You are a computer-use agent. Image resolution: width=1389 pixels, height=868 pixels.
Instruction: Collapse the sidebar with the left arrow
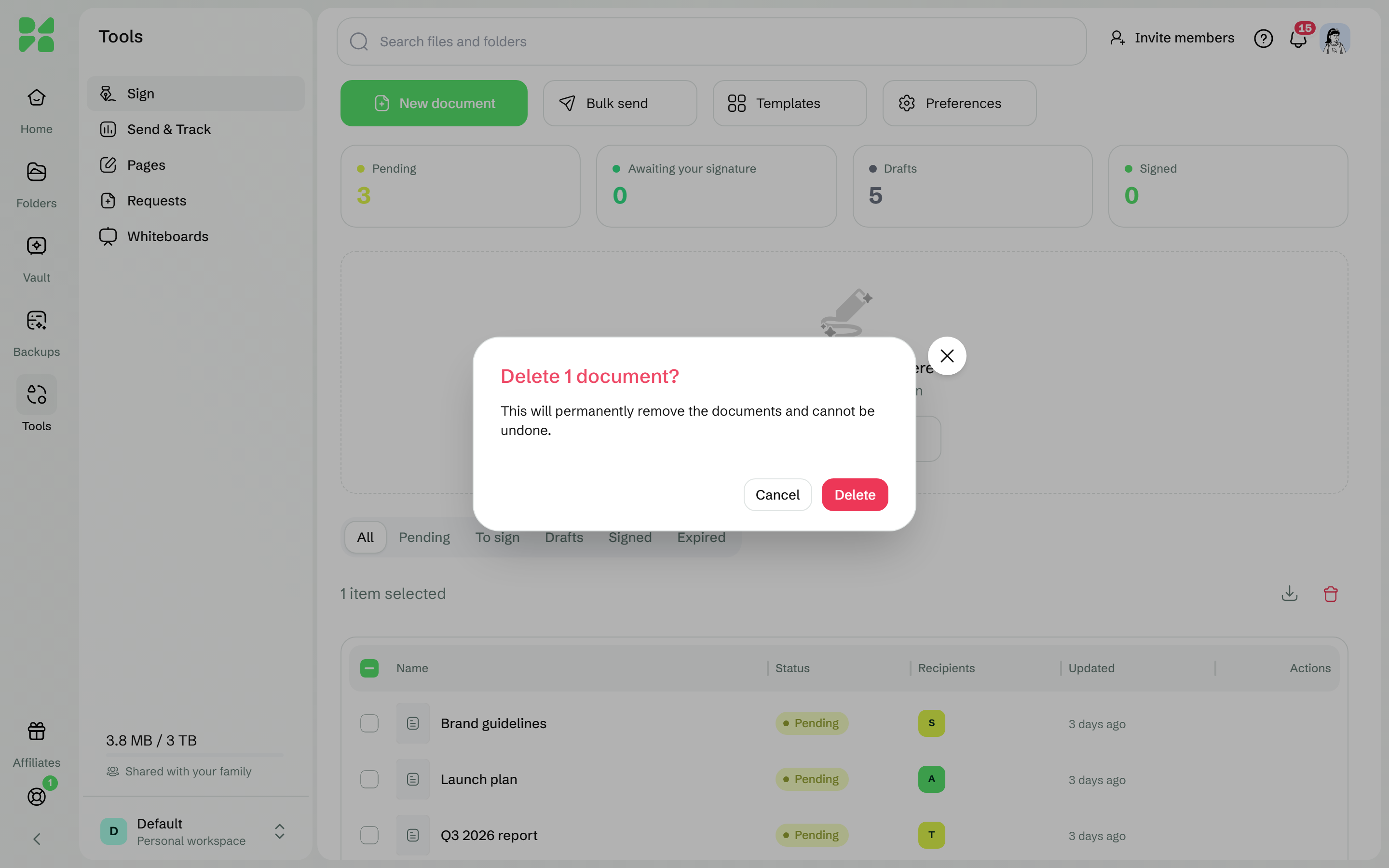pos(36,839)
